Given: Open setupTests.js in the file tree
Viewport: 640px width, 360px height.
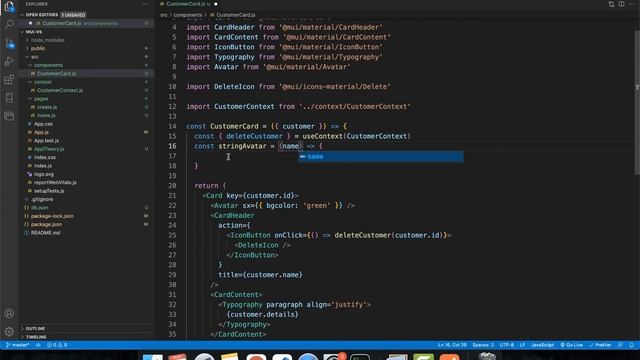Looking at the screenshot, I should (49, 191).
